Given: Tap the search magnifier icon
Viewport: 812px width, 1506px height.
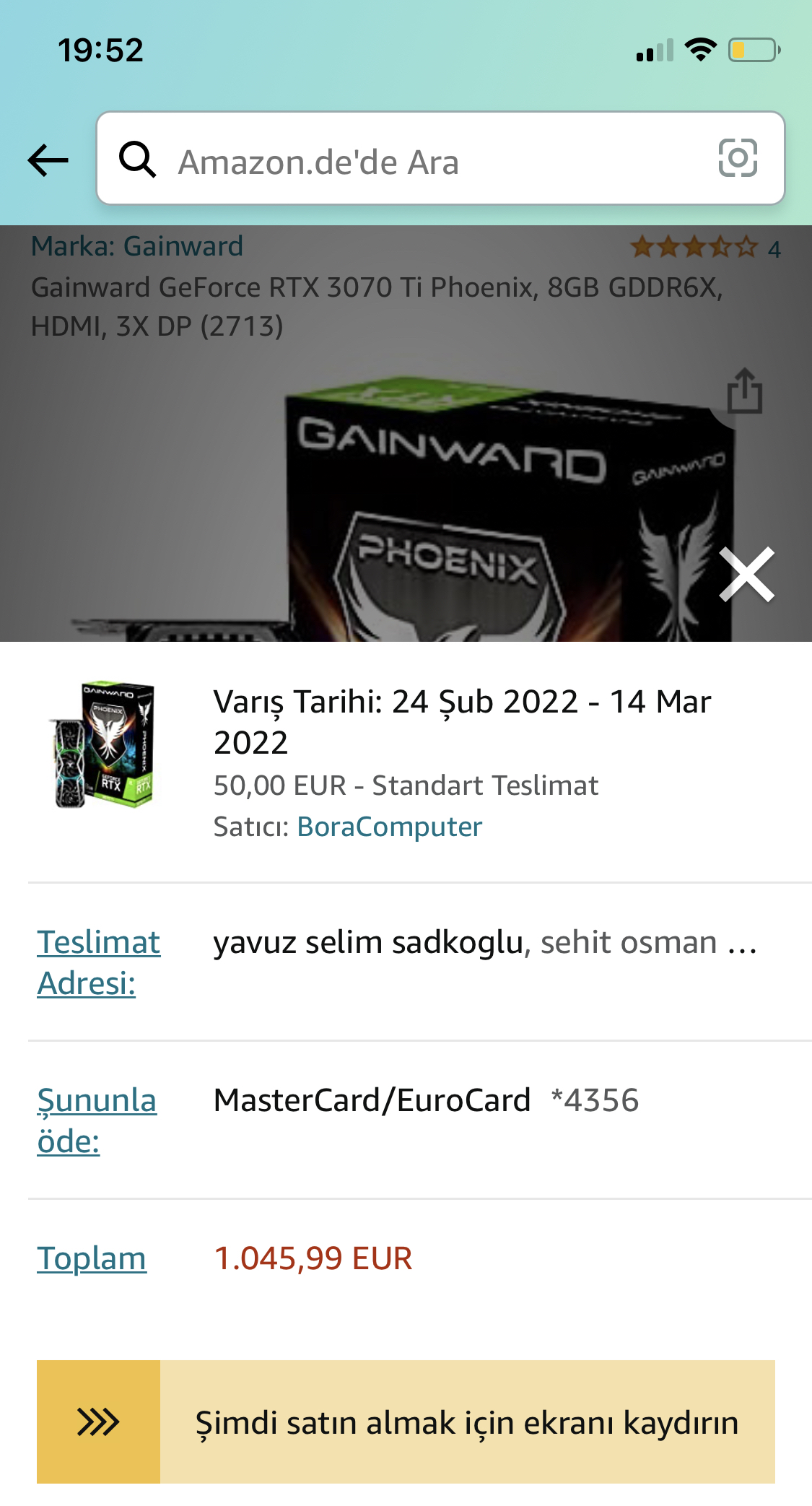Looking at the screenshot, I should coord(137,159).
